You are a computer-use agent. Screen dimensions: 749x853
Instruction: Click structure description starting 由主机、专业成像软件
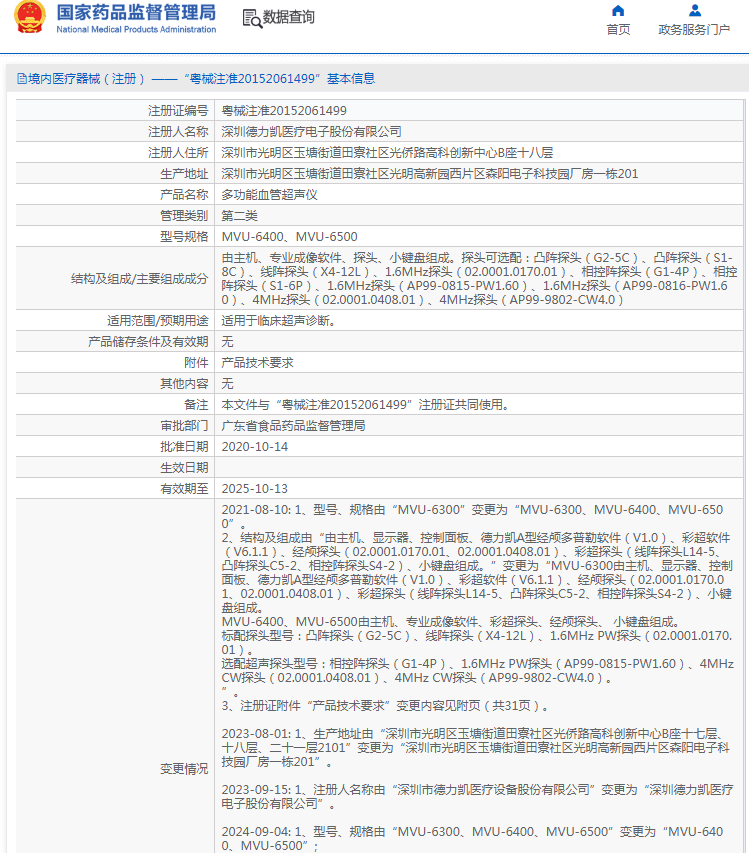tap(479, 279)
